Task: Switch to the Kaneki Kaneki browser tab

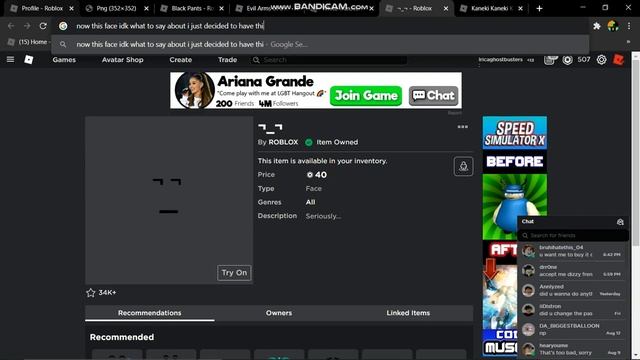Action: pos(490,8)
